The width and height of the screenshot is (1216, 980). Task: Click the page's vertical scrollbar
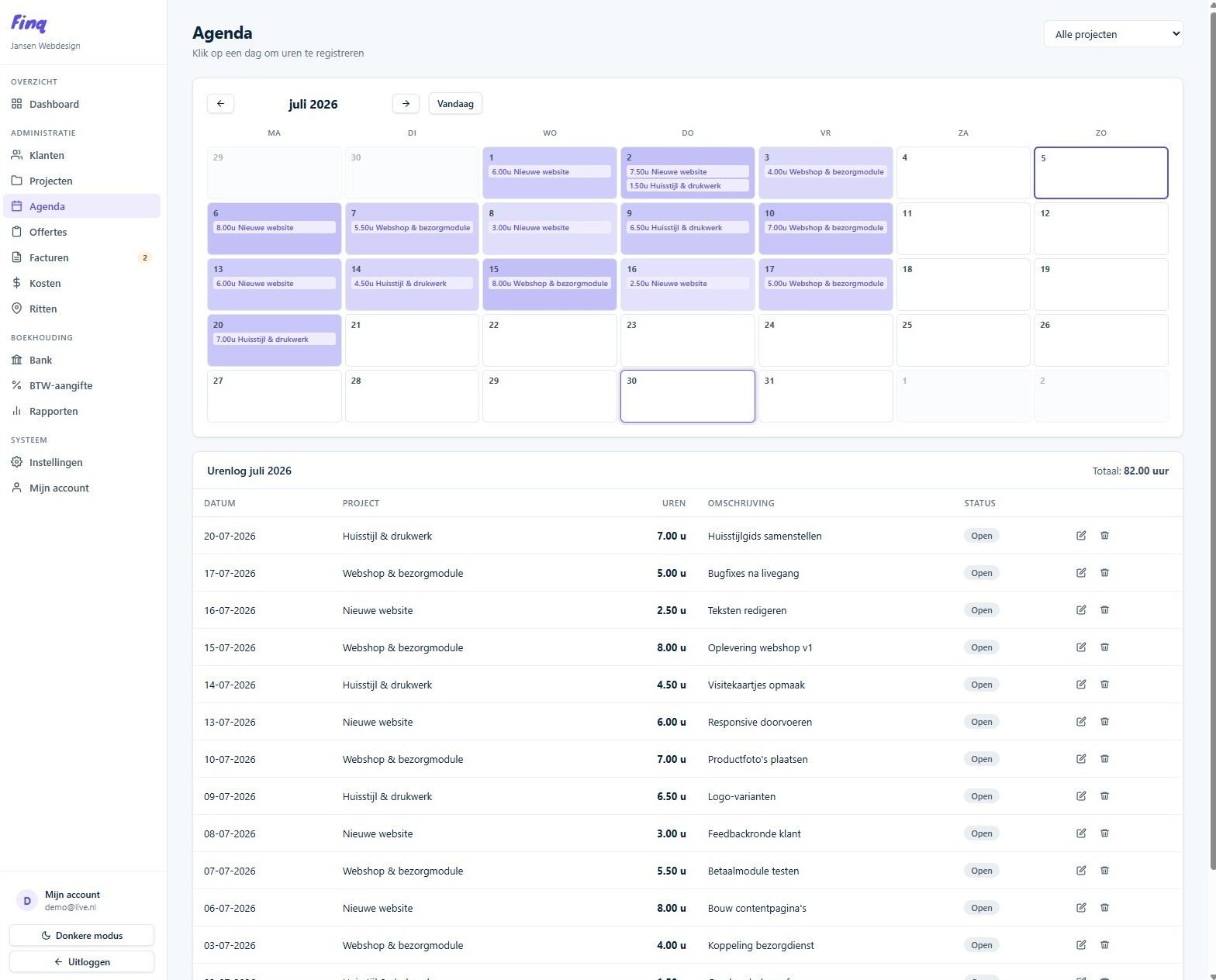tap(1213, 442)
